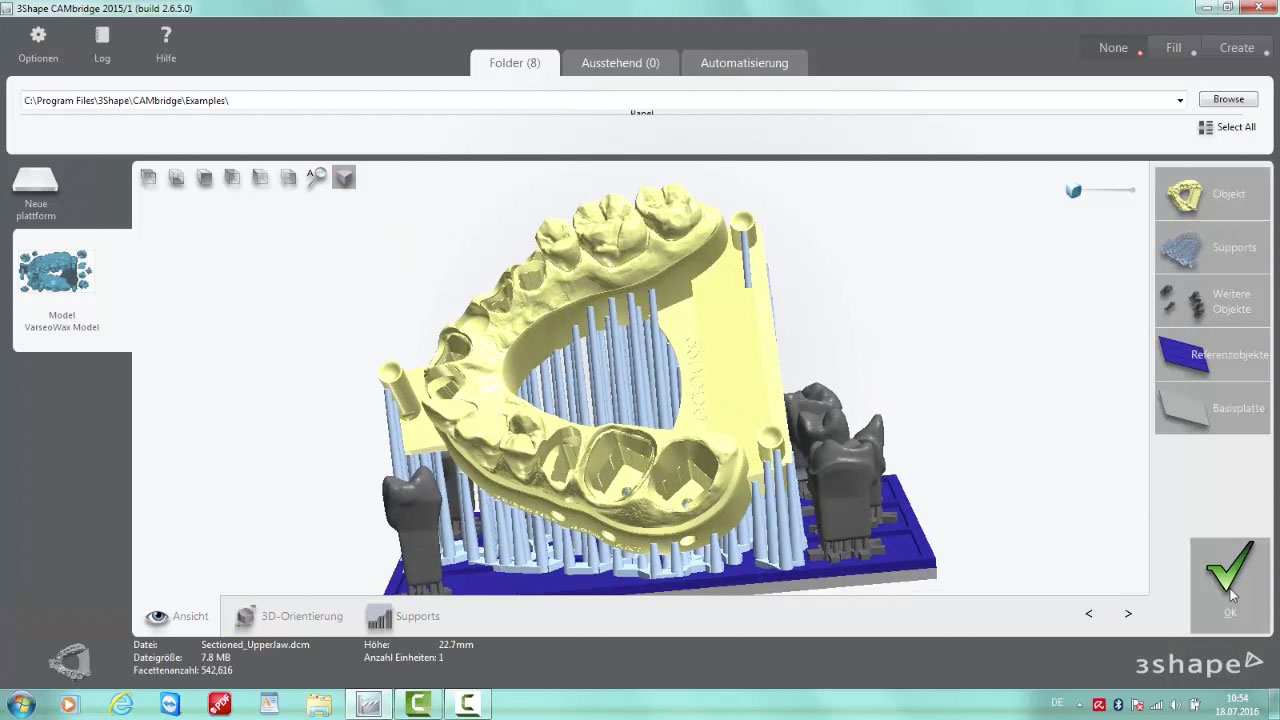Open Windows Media Player from taskbar
The width and height of the screenshot is (1280, 720).
point(69,704)
